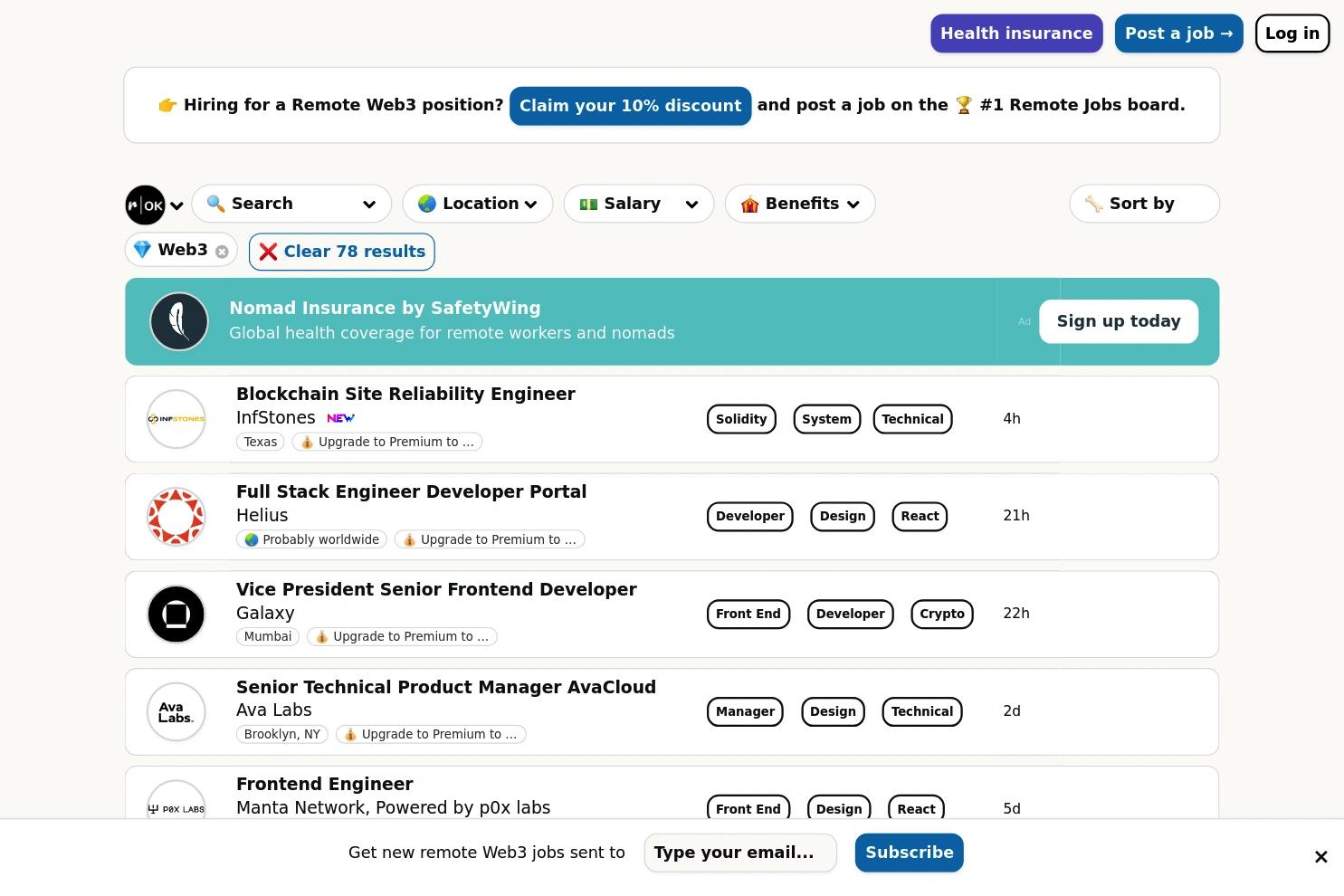The width and height of the screenshot is (1344, 896).
Task: Open the Search dropdown
Action: click(291, 204)
